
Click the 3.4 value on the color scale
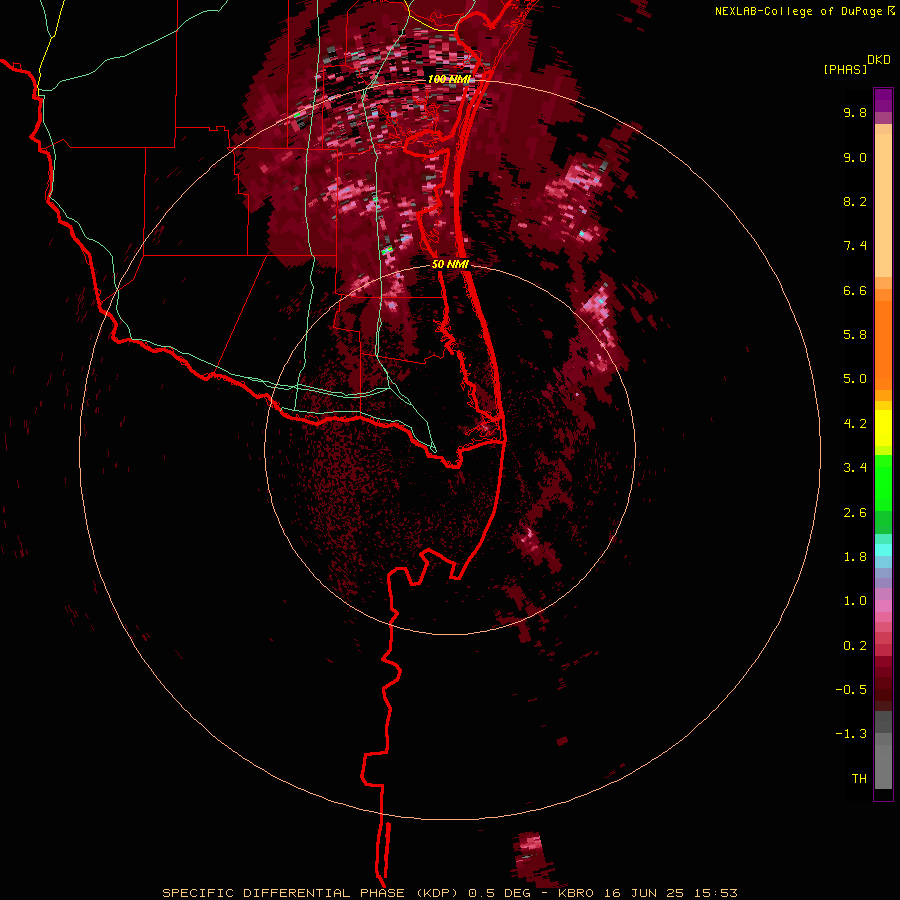coord(855,468)
